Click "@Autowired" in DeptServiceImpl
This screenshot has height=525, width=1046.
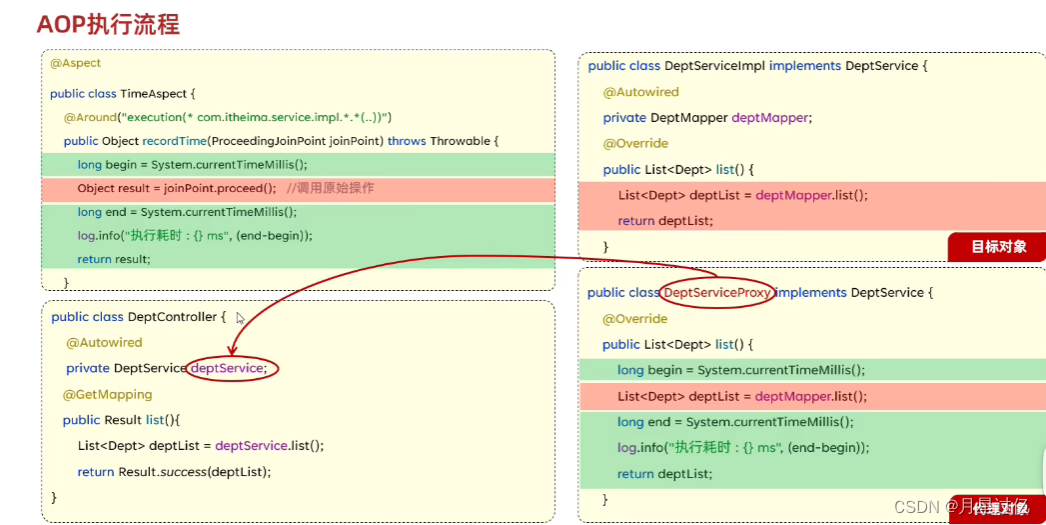[x=641, y=92]
